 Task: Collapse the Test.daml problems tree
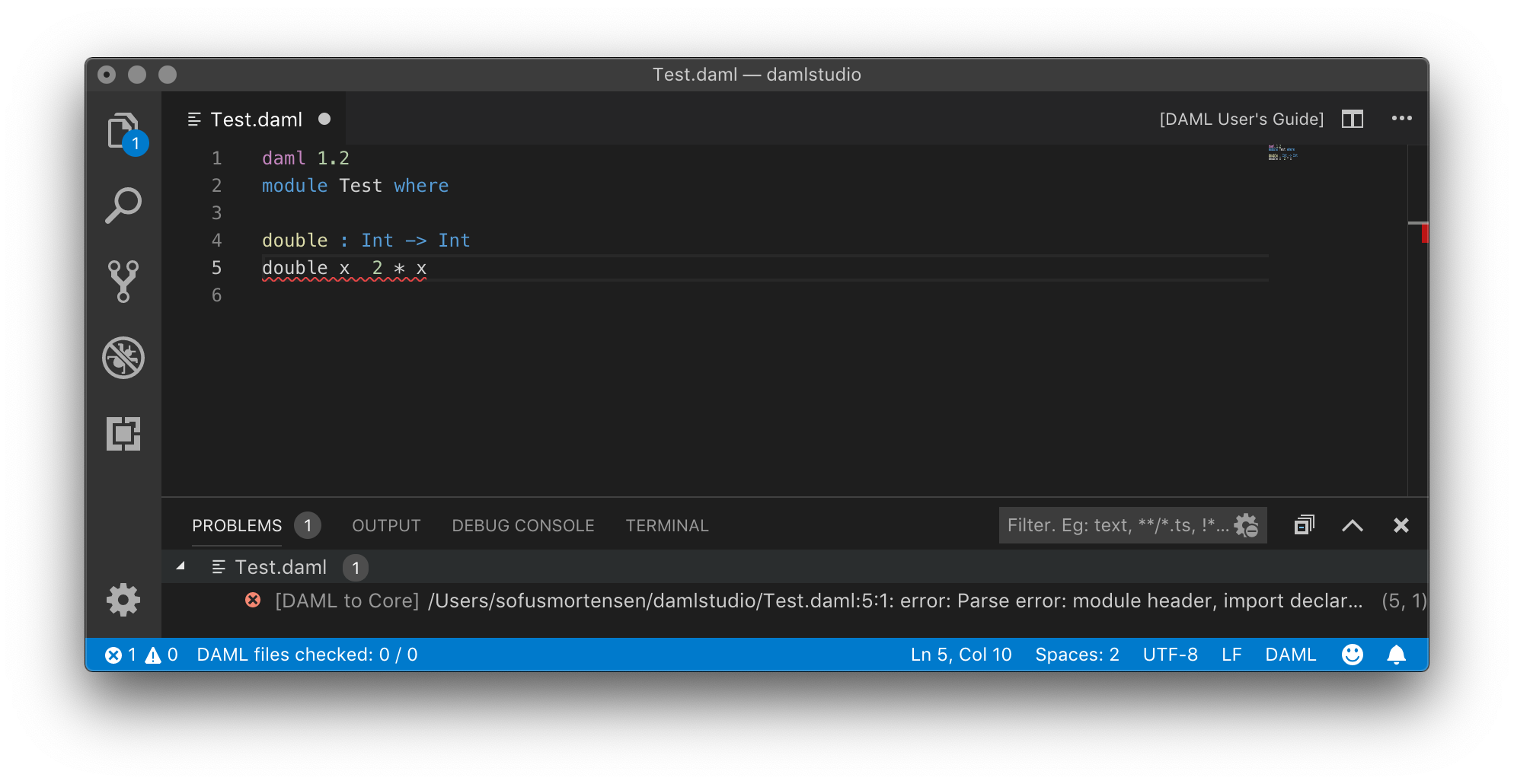(x=180, y=566)
